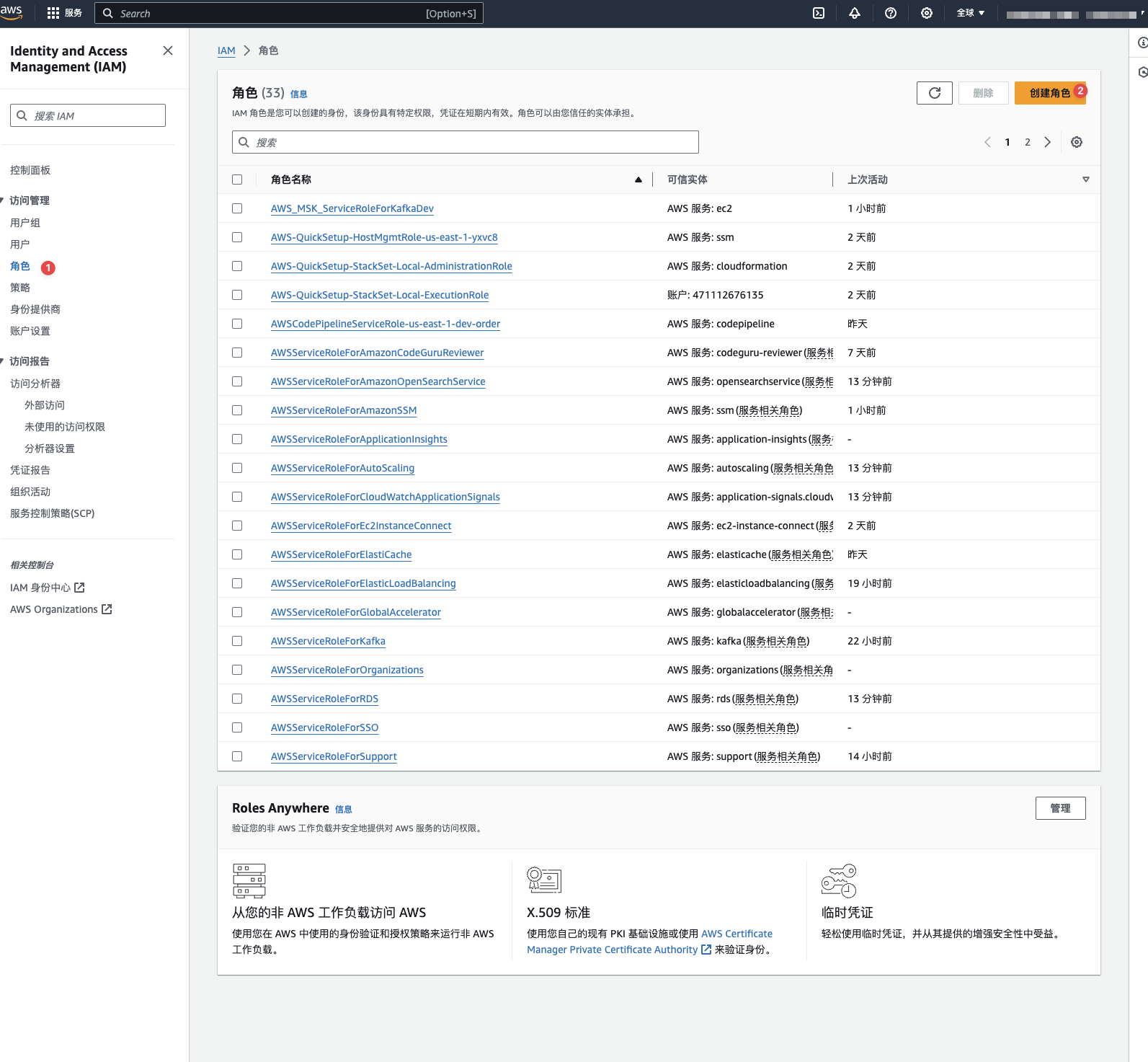
Task: Open AWSServiceRoleForSSO role link
Action: (325, 727)
